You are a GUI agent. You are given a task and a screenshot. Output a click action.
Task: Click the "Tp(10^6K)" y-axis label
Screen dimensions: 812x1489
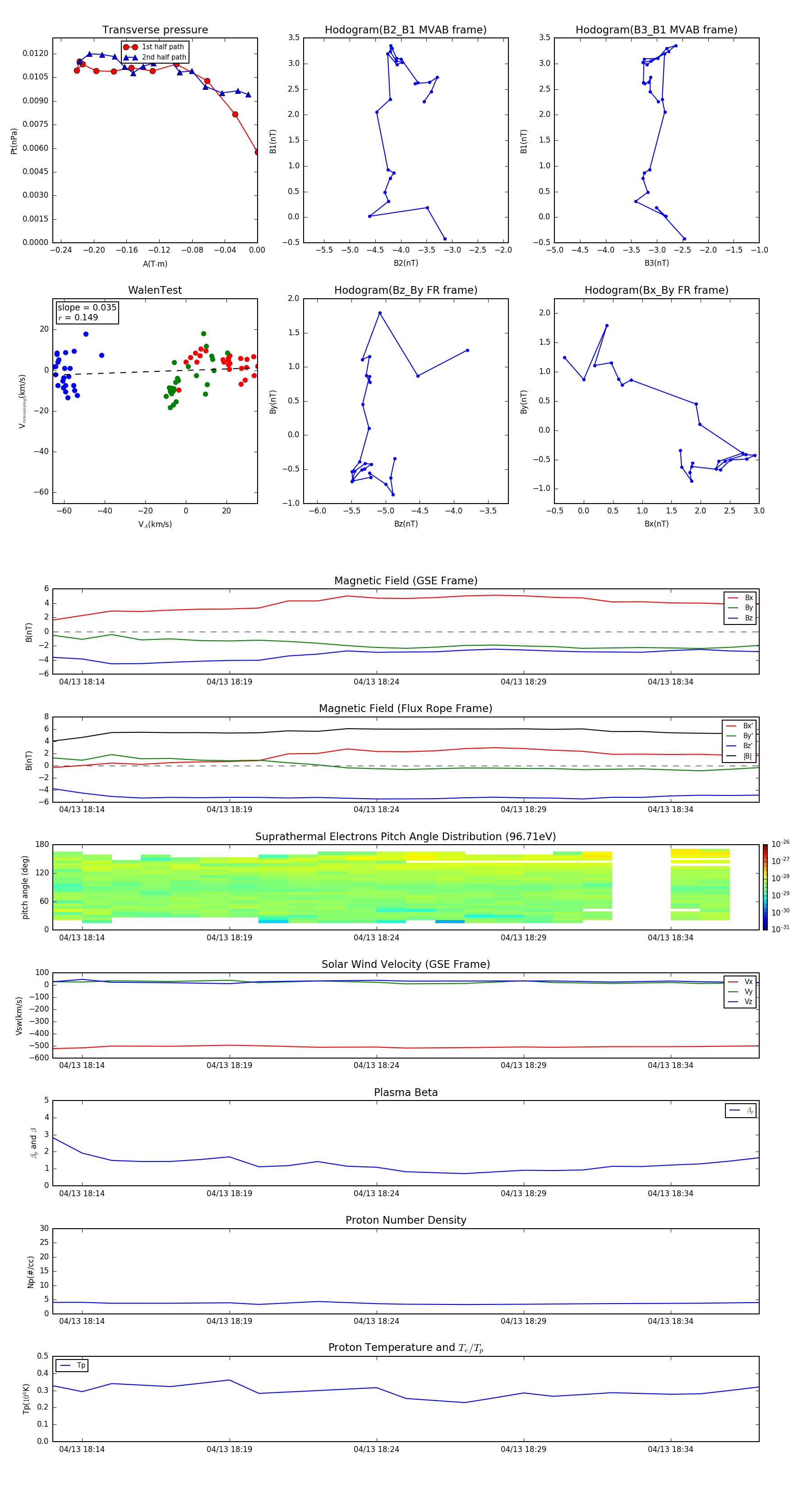click(x=26, y=1399)
